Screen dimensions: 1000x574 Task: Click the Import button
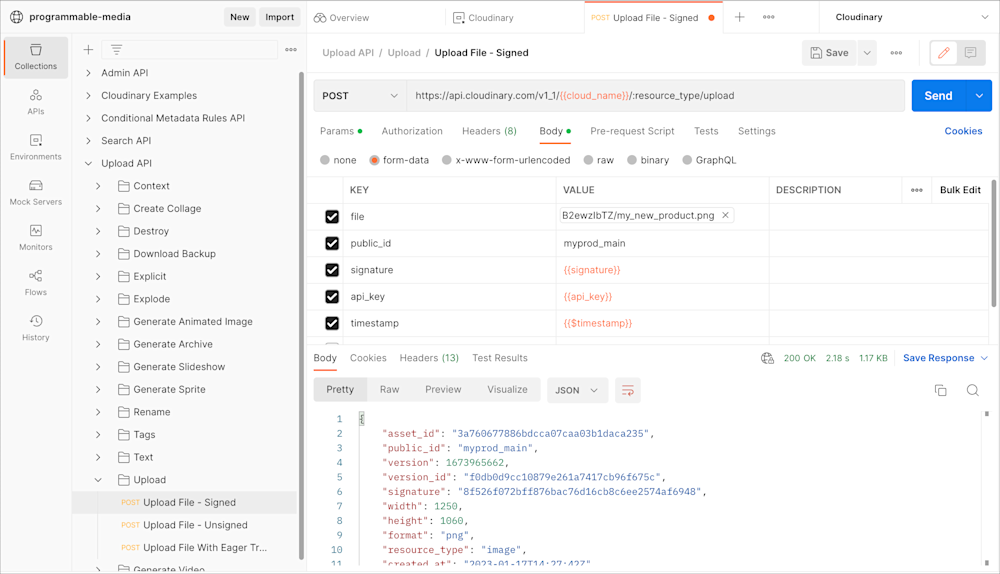280,17
